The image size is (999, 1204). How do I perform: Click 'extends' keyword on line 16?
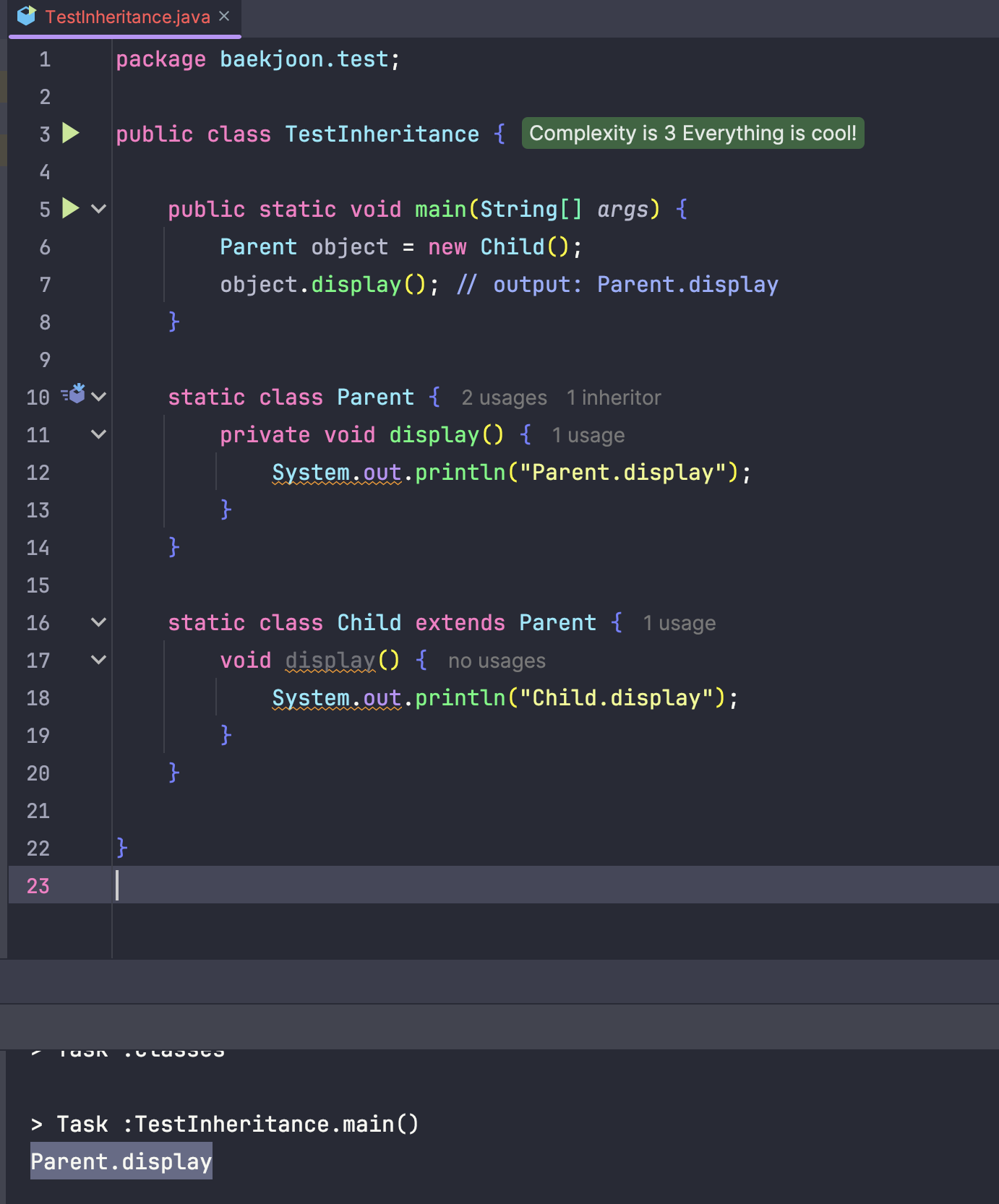click(x=460, y=622)
